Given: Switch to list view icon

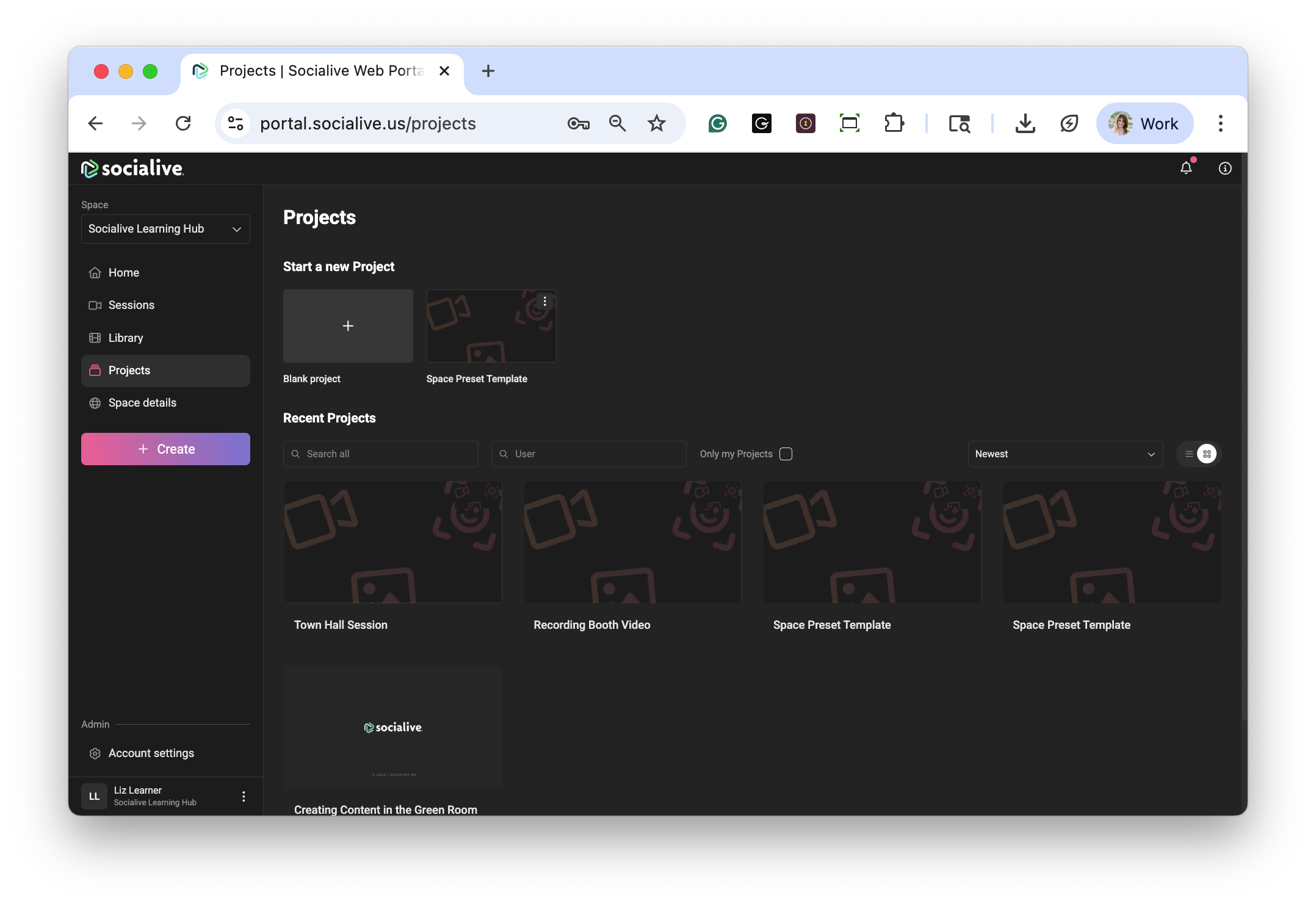Looking at the screenshot, I should (1188, 454).
